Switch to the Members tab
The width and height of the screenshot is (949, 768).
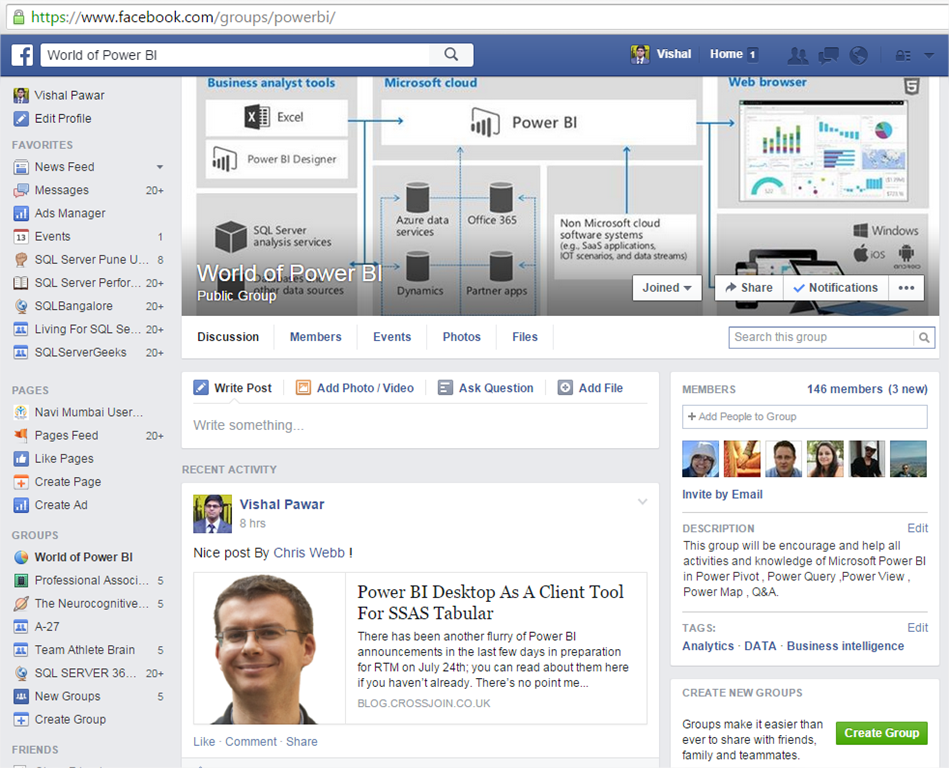[315, 337]
